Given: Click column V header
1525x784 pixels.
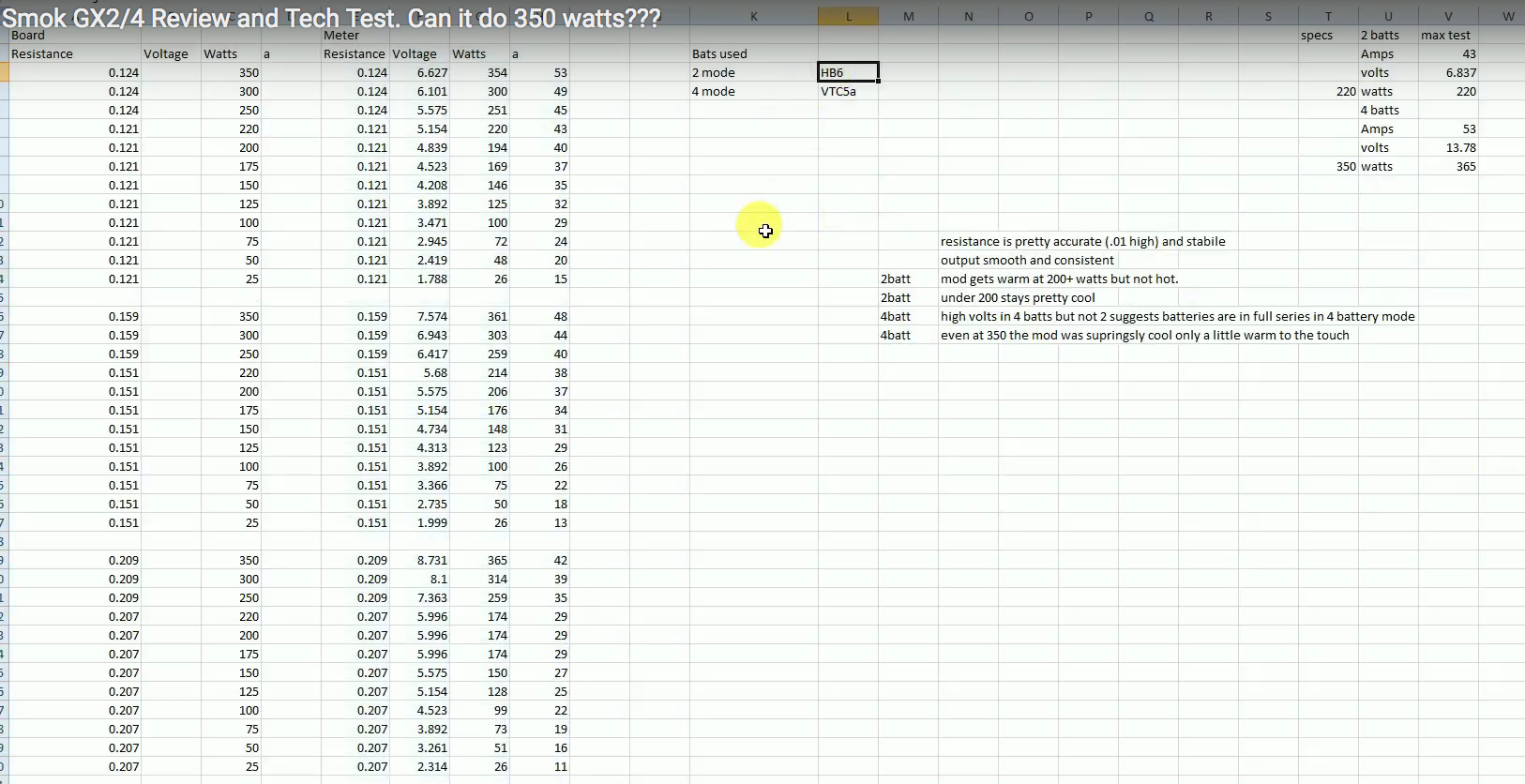Looking at the screenshot, I should coord(1448,16).
